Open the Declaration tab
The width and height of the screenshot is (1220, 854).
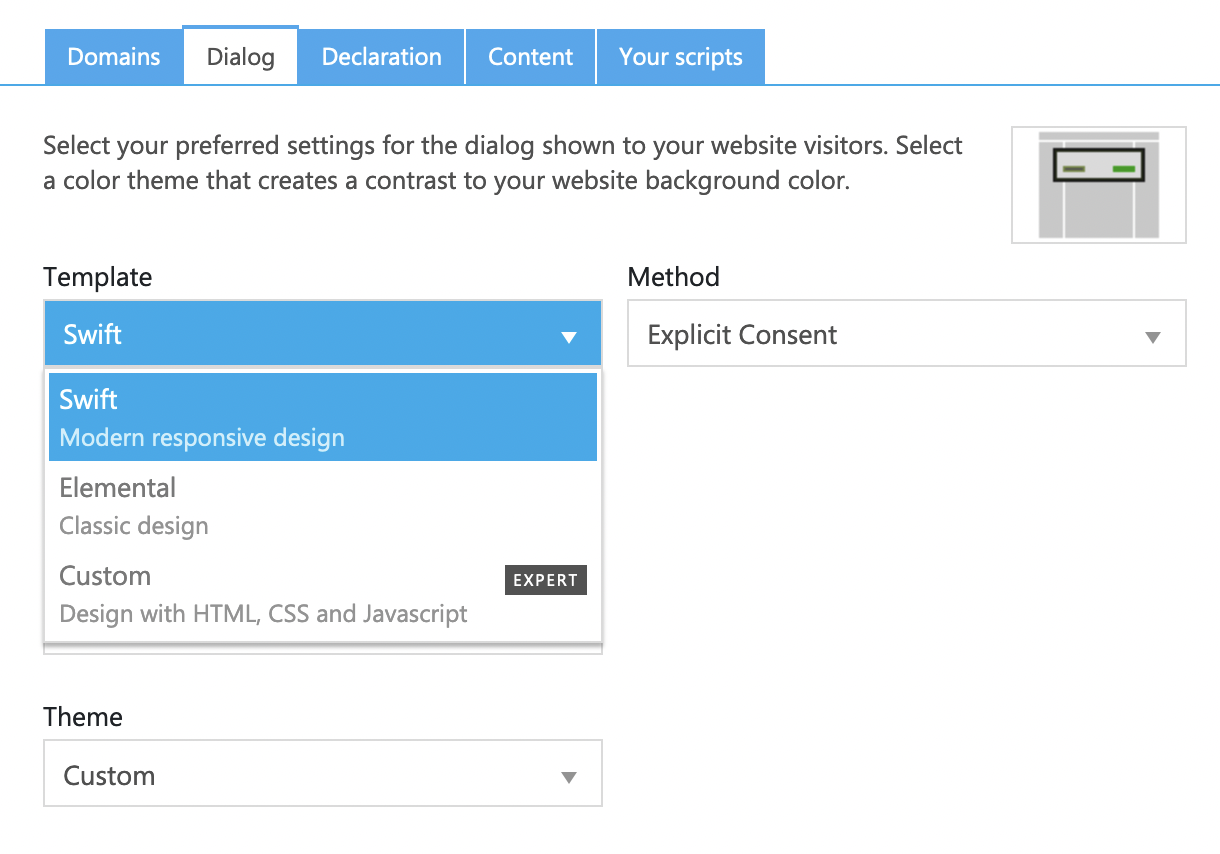pos(381,57)
